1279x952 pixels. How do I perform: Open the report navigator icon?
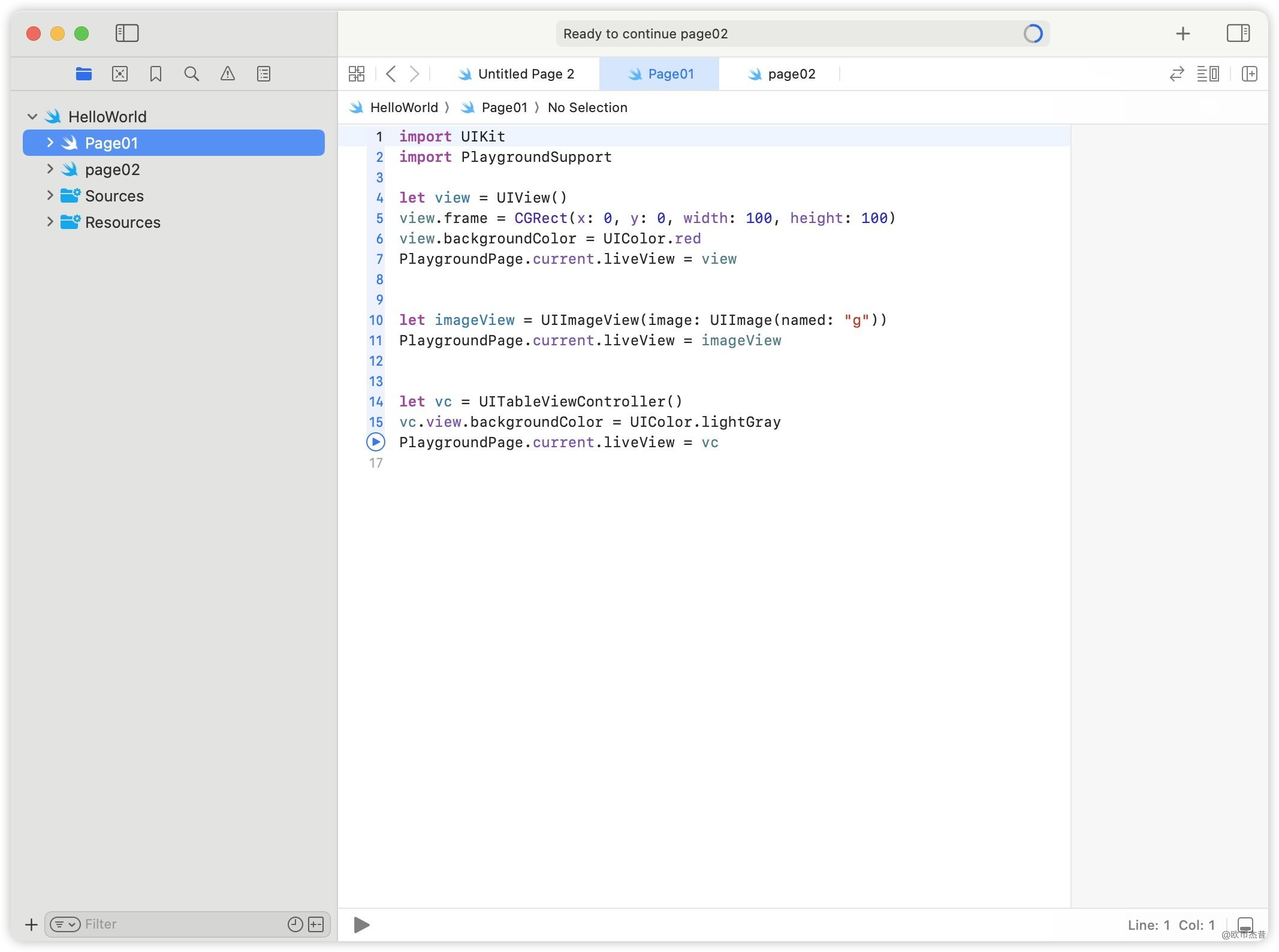pos(264,74)
